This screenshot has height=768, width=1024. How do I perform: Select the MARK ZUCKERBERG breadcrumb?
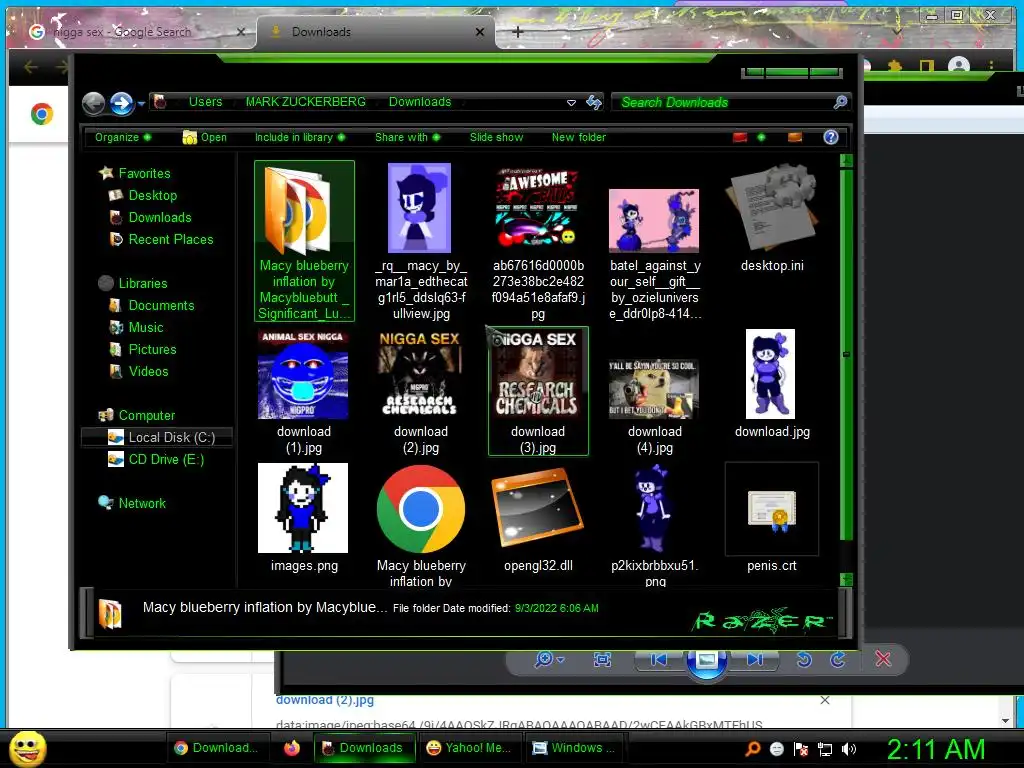pyautogui.click(x=306, y=102)
